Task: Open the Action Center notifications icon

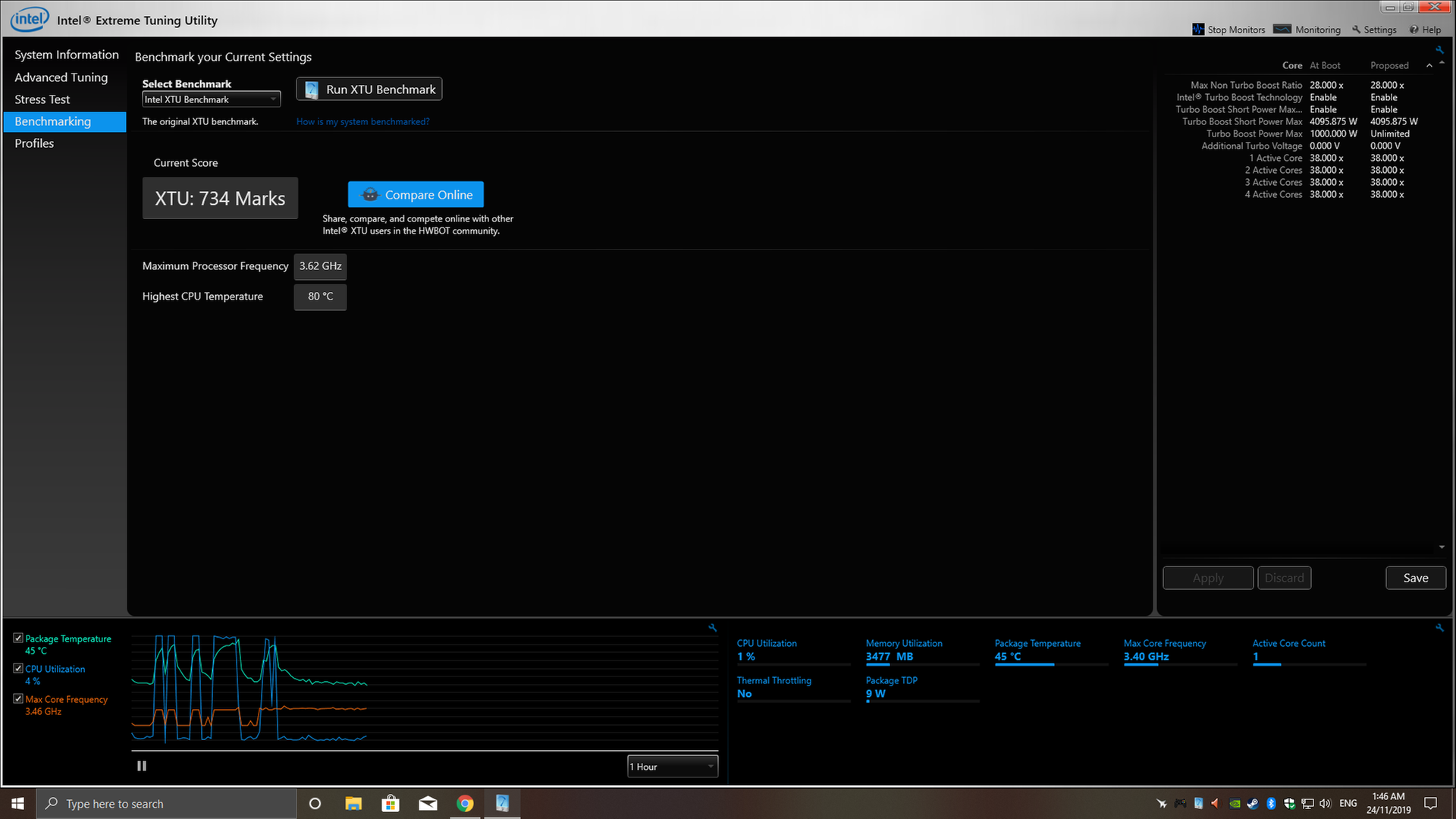Action: click(1430, 803)
